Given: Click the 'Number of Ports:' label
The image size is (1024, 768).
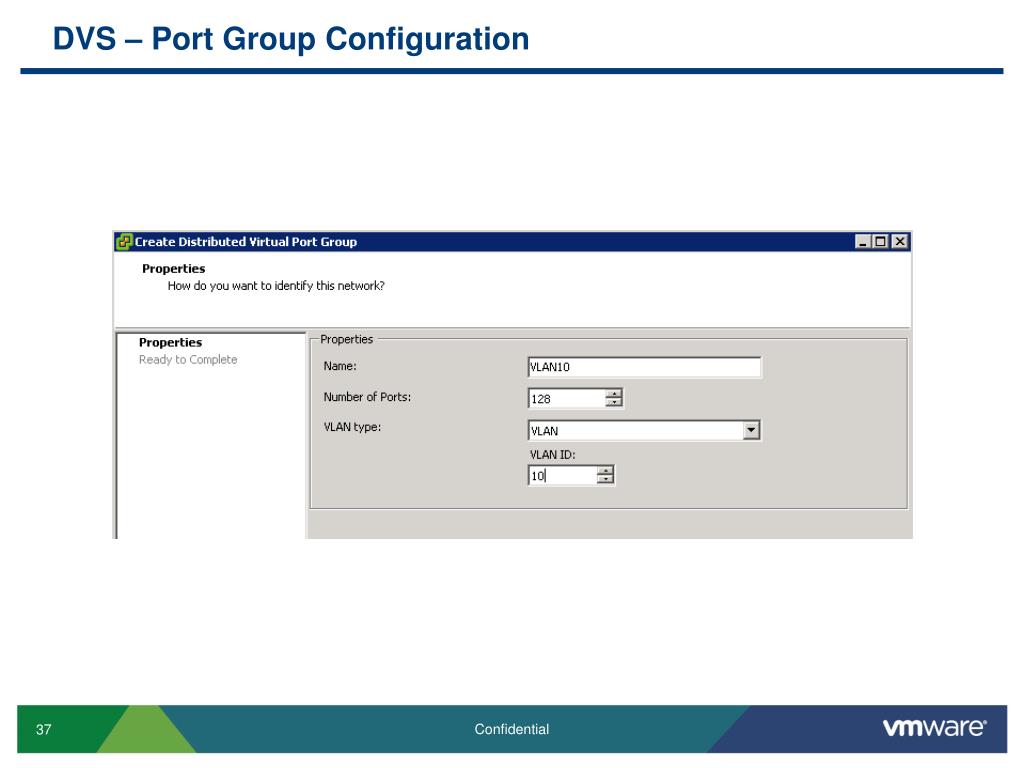Looking at the screenshot, I should (x=367, y=396).
